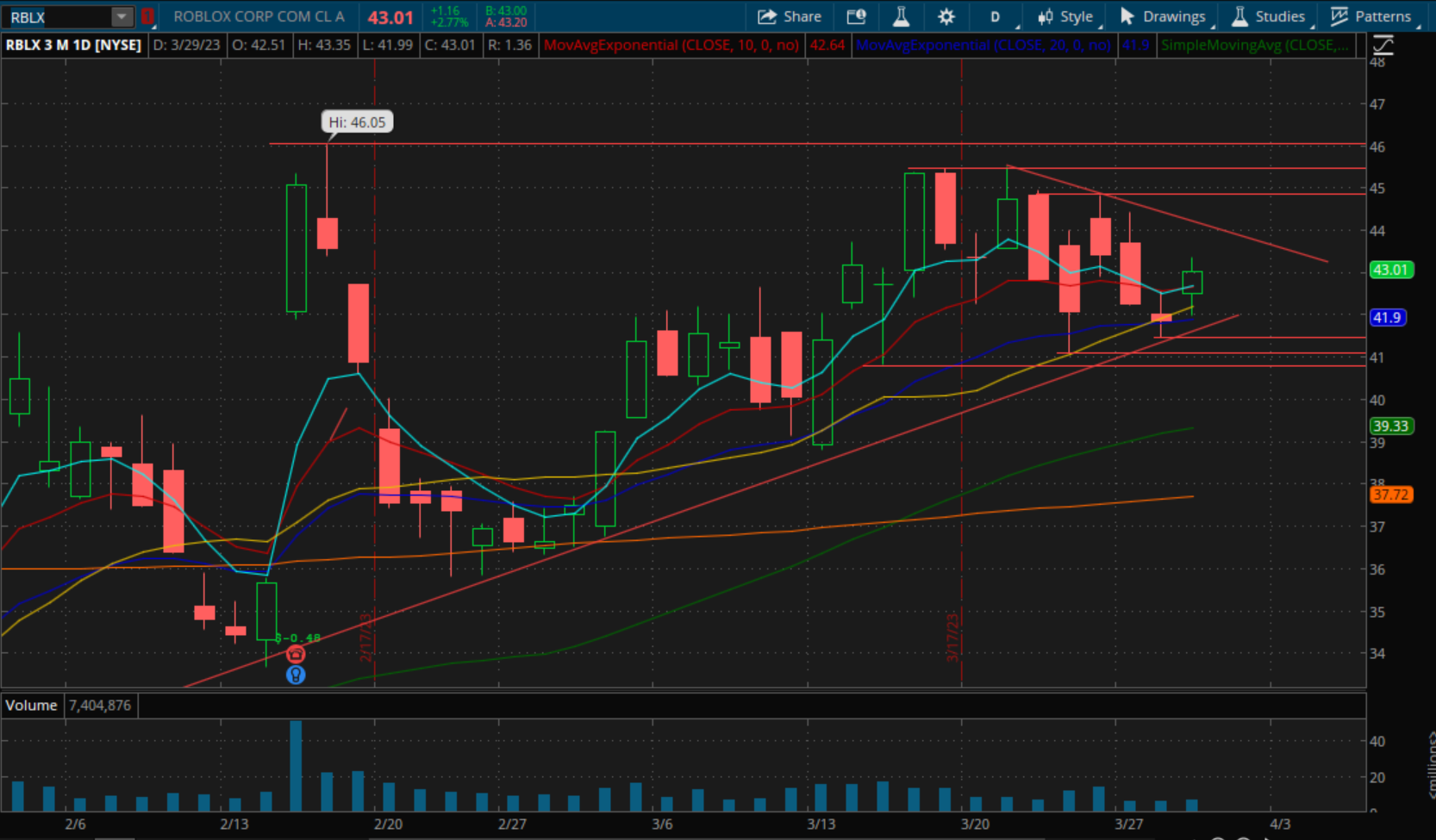Click the green 43.01 price axis tag

(x=1389, y=270)
